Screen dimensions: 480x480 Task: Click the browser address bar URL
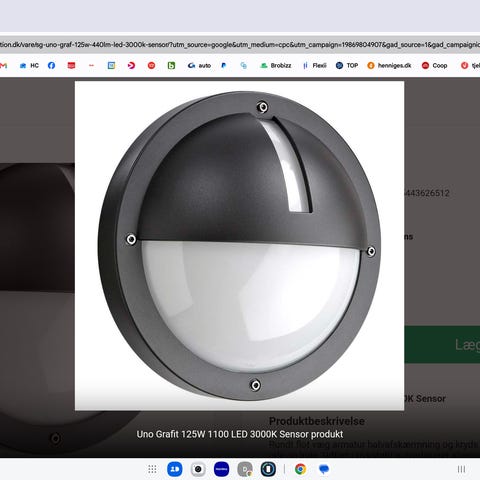(x=240, y=44)
